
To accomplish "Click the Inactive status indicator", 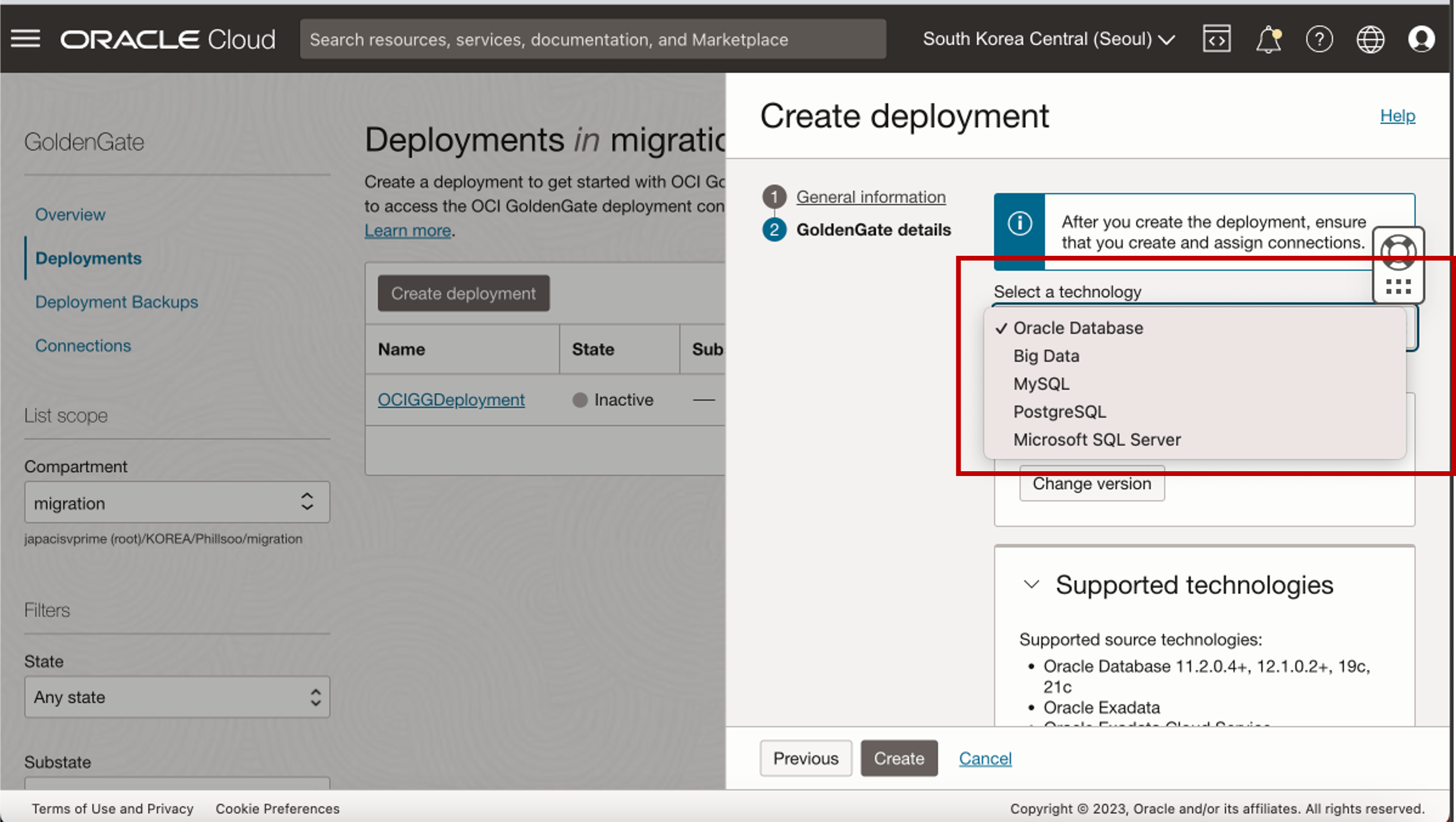I will (x=613, y=400).
